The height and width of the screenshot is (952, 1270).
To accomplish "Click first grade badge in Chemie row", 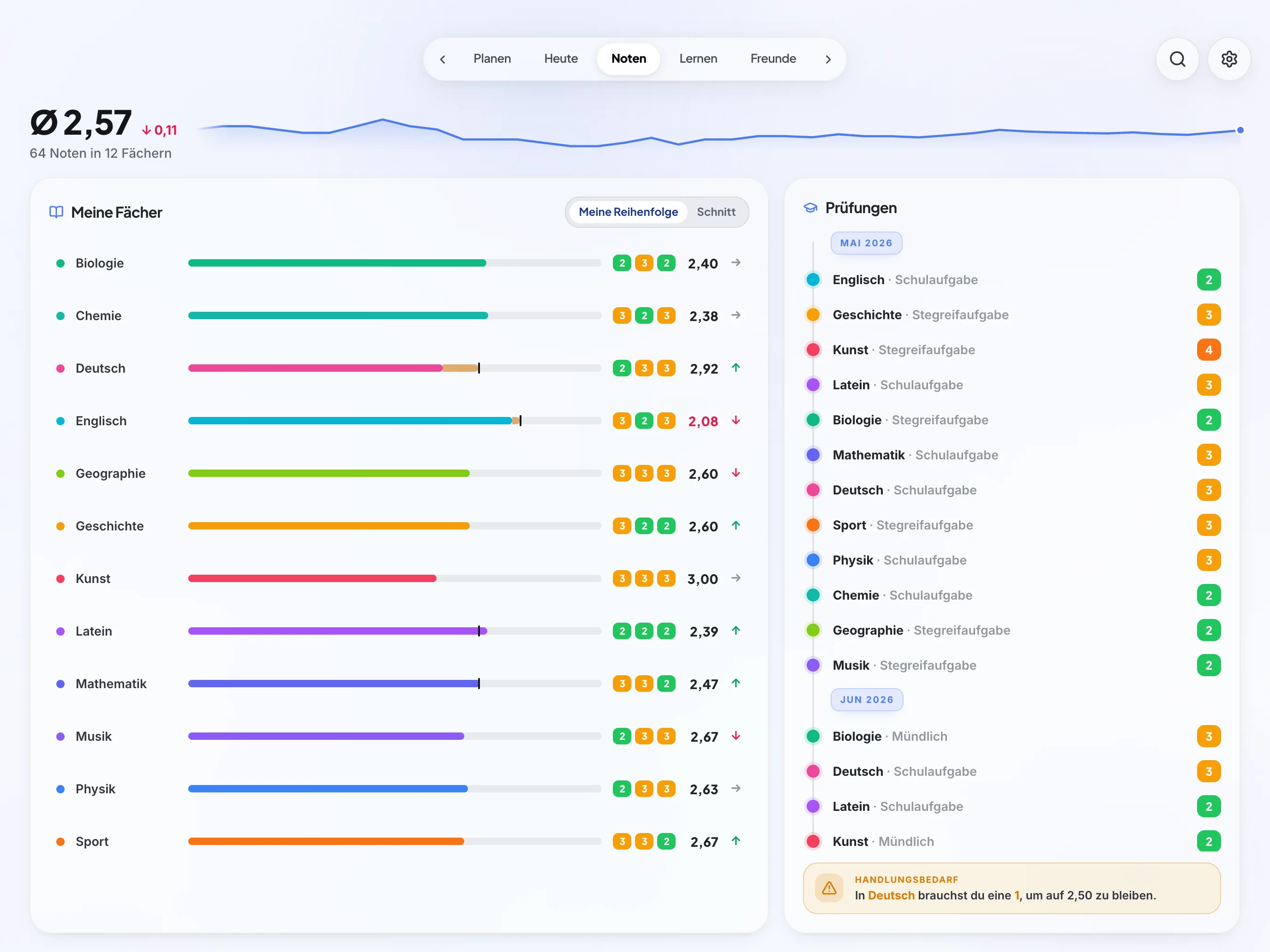I will tap(622, 315).
